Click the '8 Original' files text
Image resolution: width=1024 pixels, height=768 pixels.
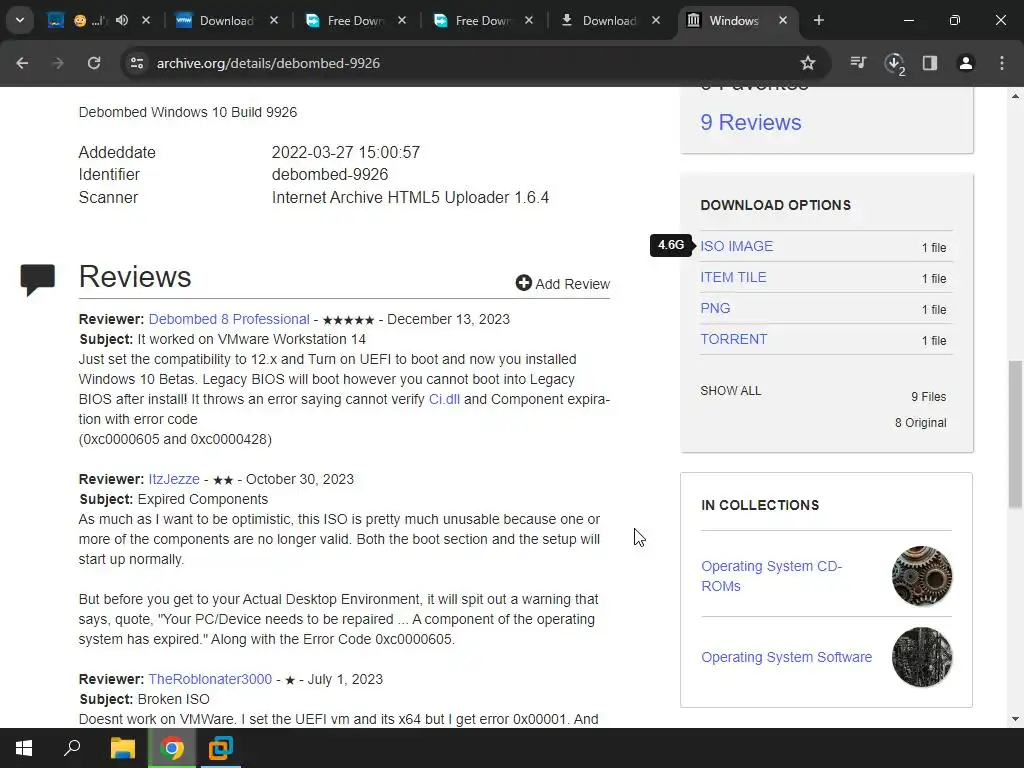920,423
